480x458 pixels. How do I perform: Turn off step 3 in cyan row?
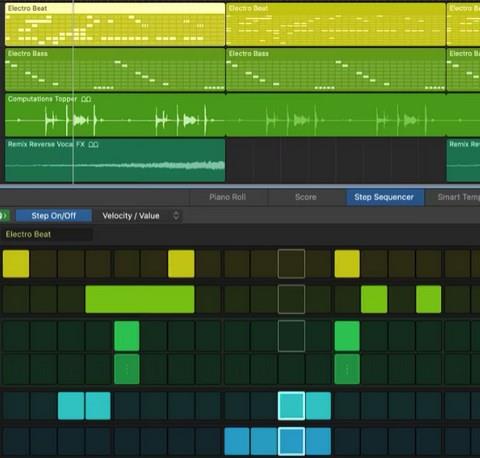coord(71,406)
